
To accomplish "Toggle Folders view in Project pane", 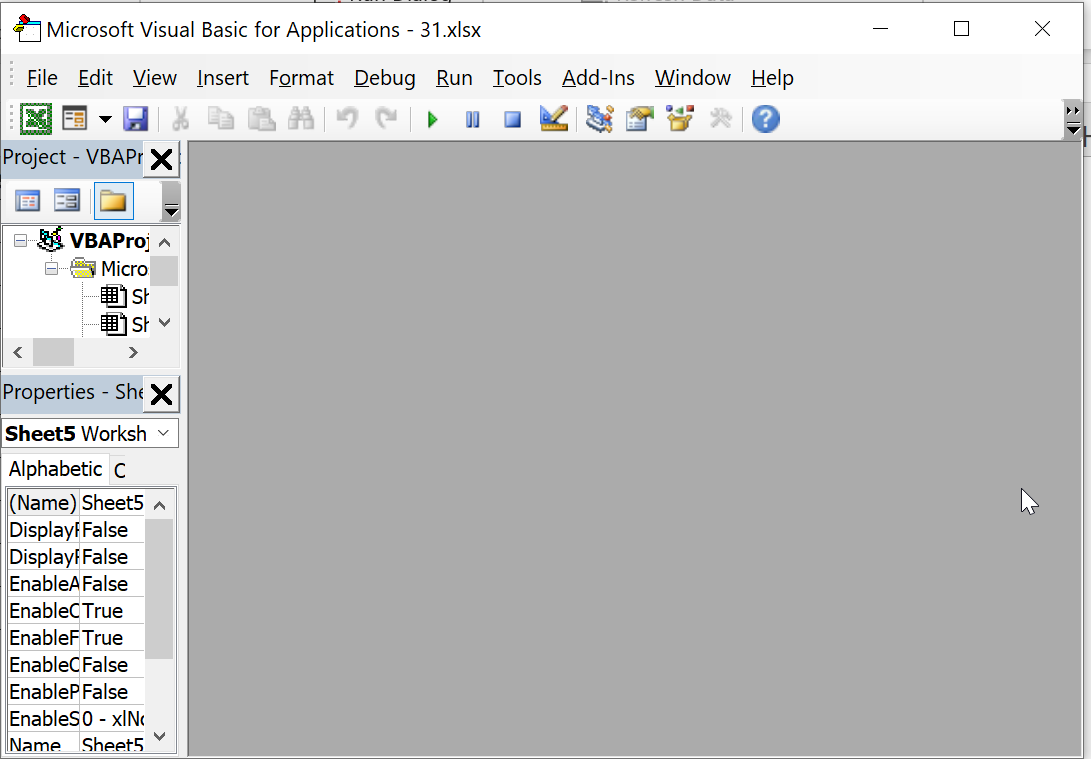I will coord(113,201).
